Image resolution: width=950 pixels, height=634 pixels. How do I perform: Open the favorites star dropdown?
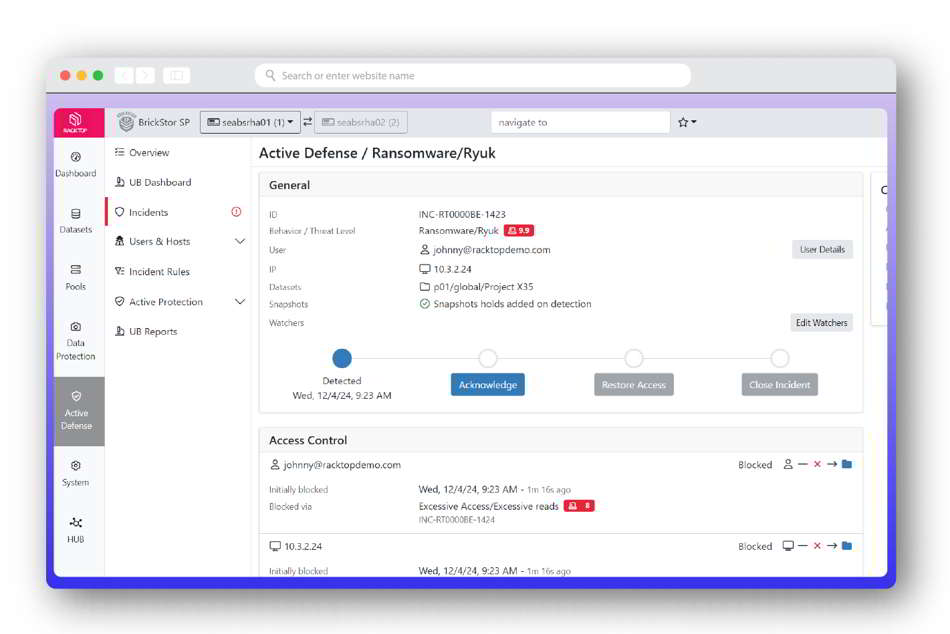pos(687,122)
